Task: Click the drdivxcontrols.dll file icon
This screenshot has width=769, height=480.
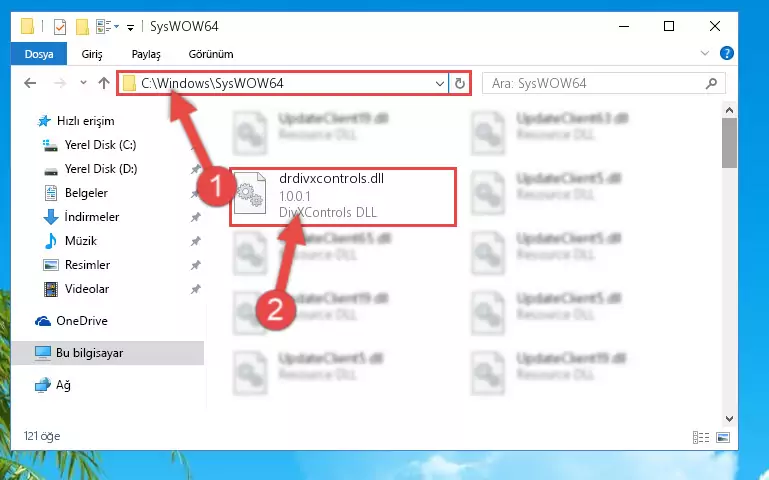Action: [250, 194]
